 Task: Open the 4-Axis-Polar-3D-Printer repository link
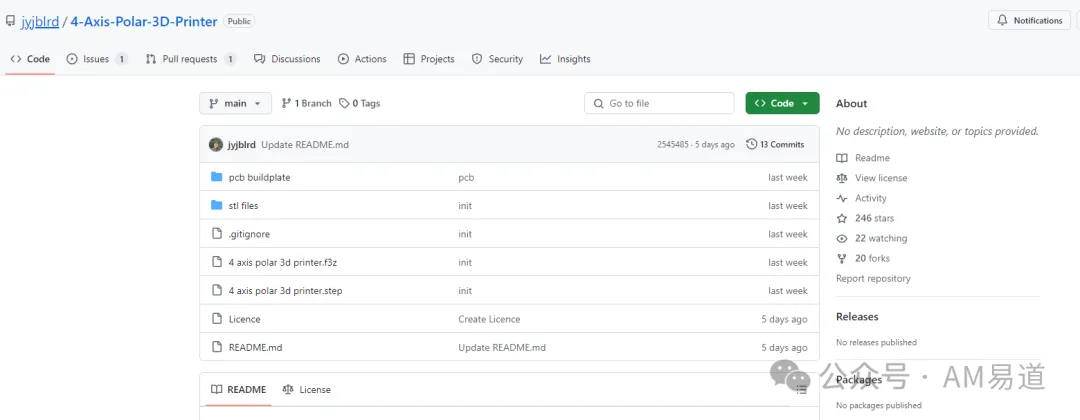pos(144,21)
